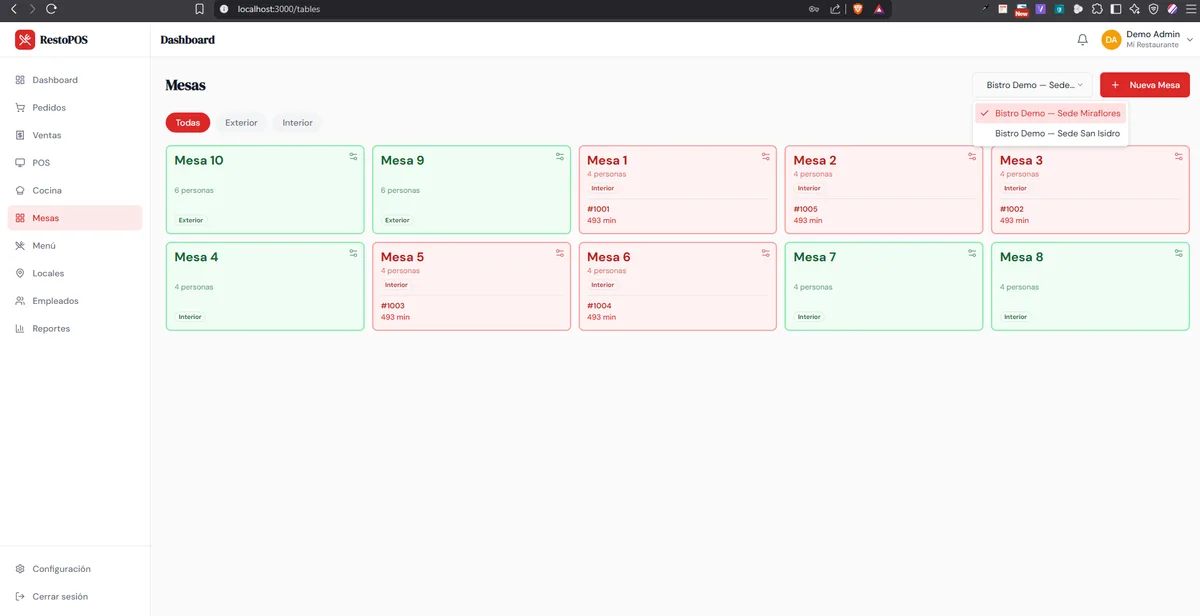1200x616 pixels.
Task: Click the password key icon in address bar
Action: pos(815,8)
